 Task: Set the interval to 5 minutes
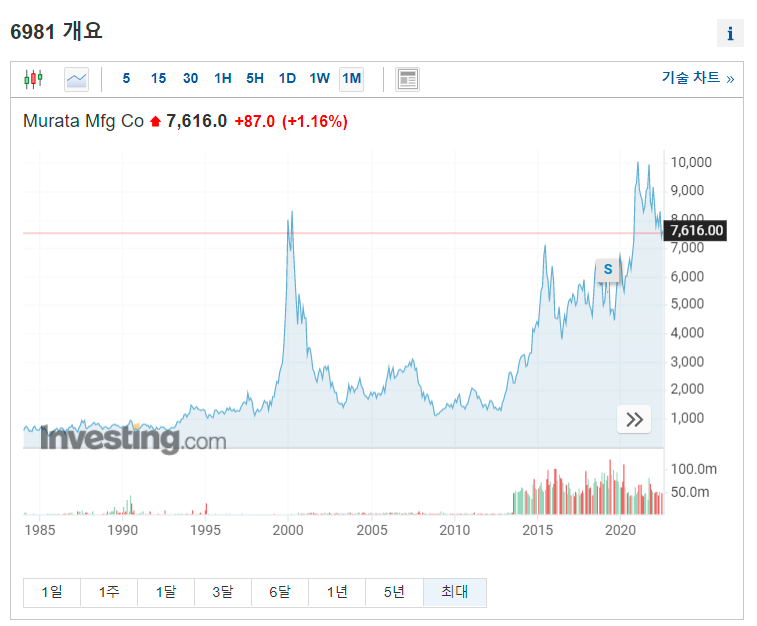pos(126,78)
